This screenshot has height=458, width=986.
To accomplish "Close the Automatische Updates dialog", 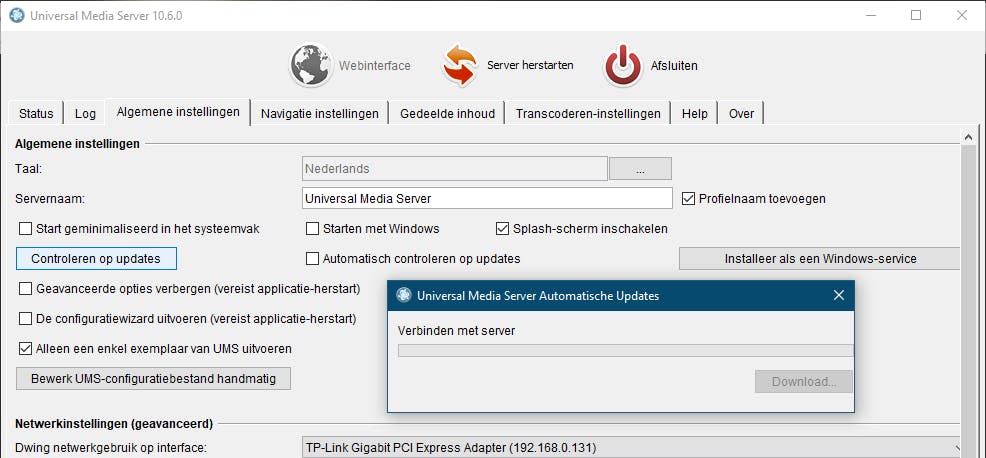I will tap(838, 295).
